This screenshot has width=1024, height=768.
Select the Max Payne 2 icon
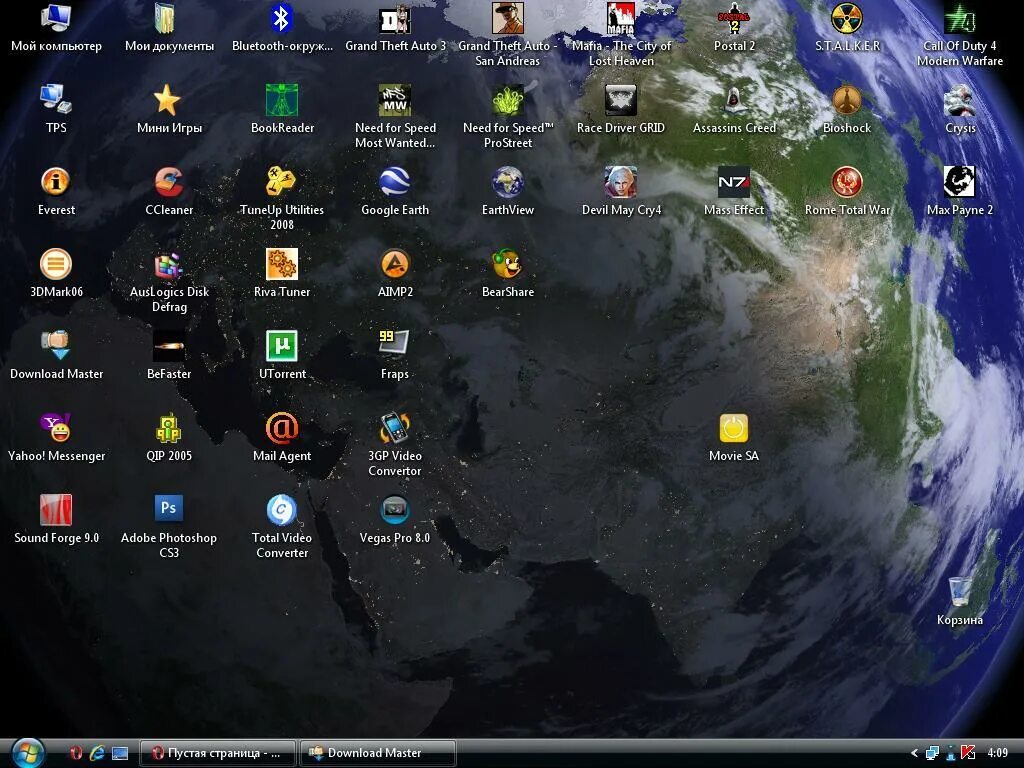pyautogui.click(x=960, y=182)
